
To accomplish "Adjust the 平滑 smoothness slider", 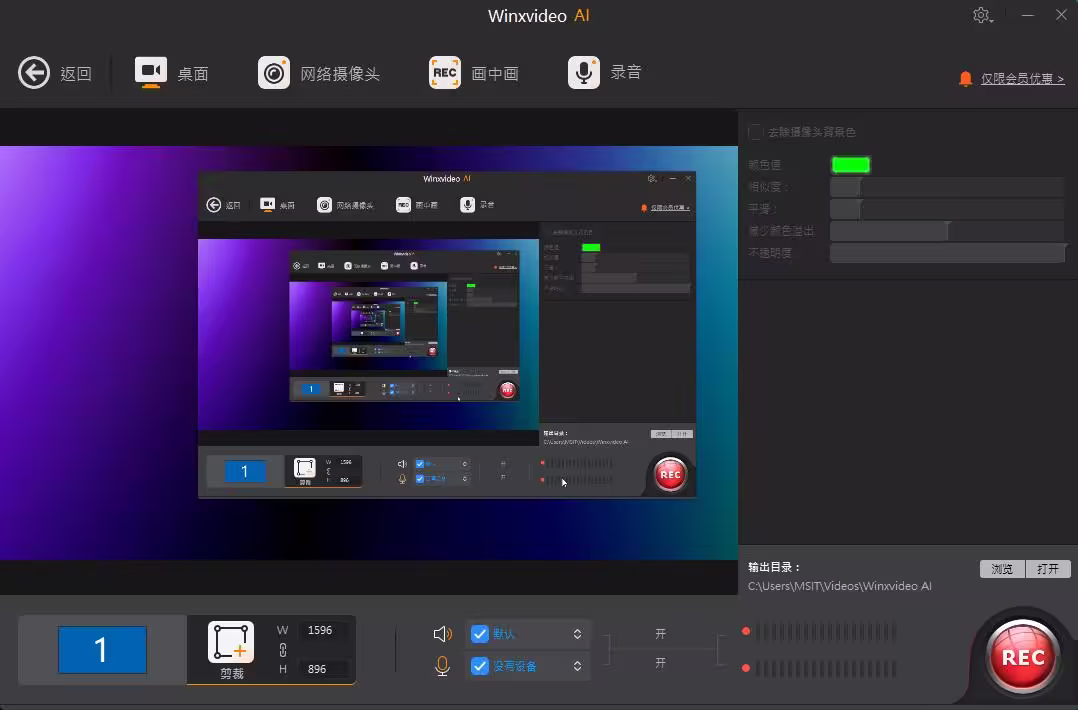I will tap(947, 209).
